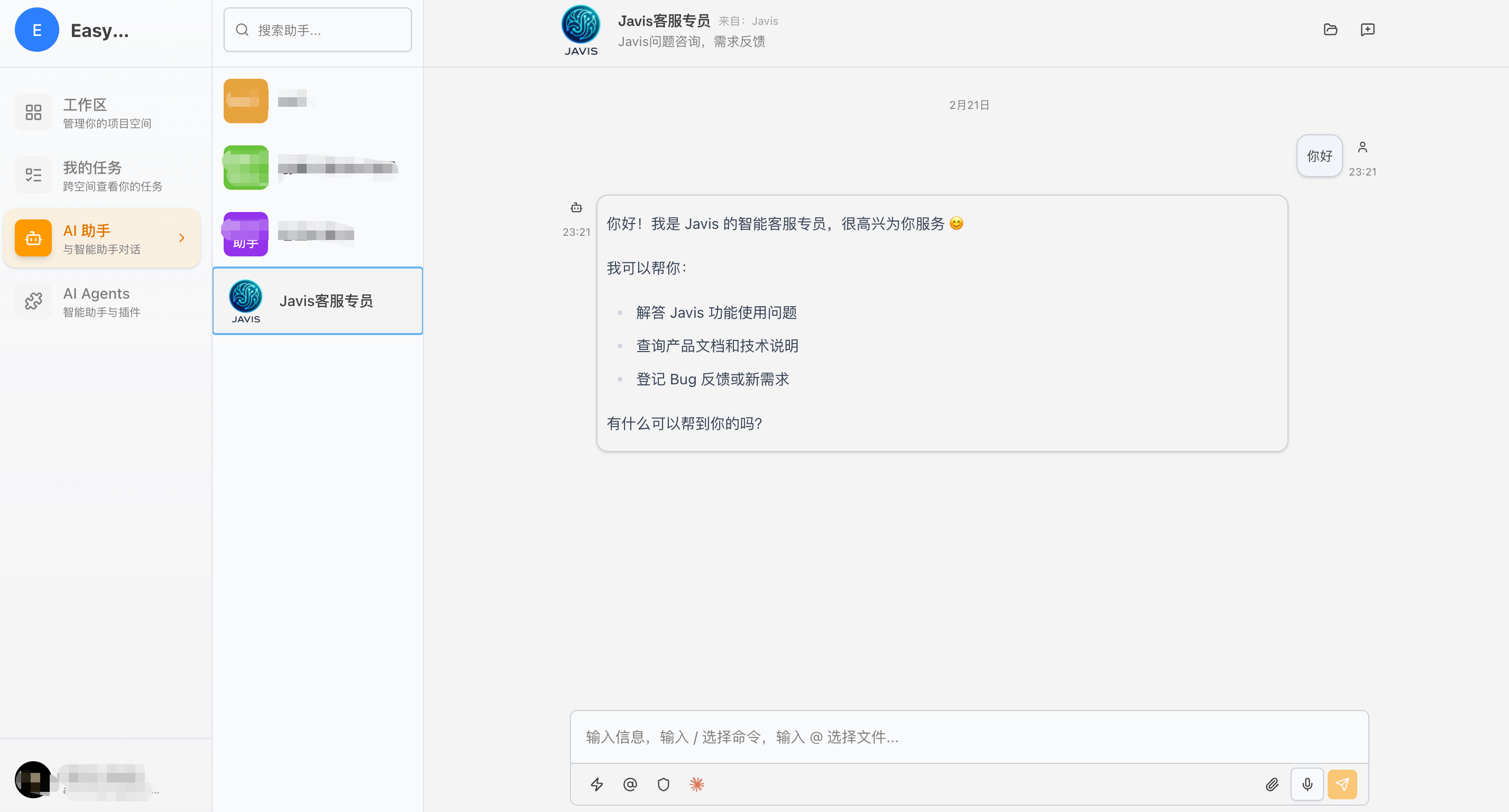Toggle the microphone for voice input
This screenshot has width=1509, height=812.
click(x=1307, y=784)
